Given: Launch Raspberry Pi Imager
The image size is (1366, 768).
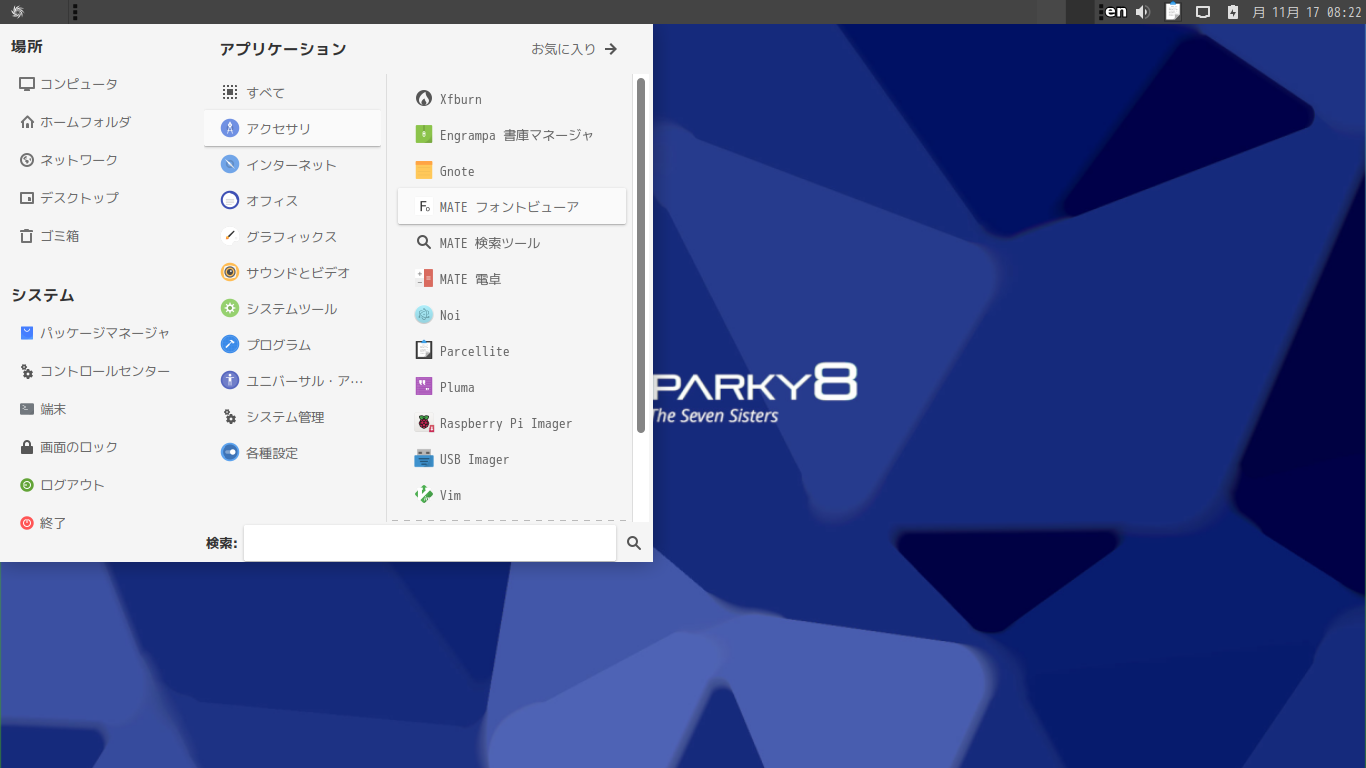Looking at the screenshot, I should [512, 423].
